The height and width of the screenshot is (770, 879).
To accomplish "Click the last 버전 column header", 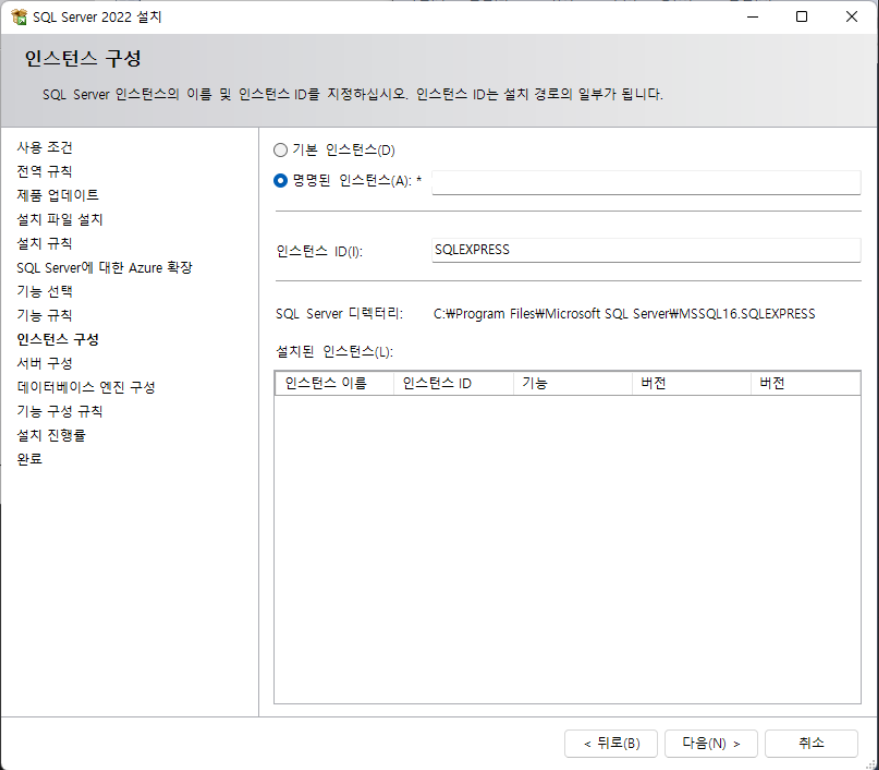I will coord(806,383).
